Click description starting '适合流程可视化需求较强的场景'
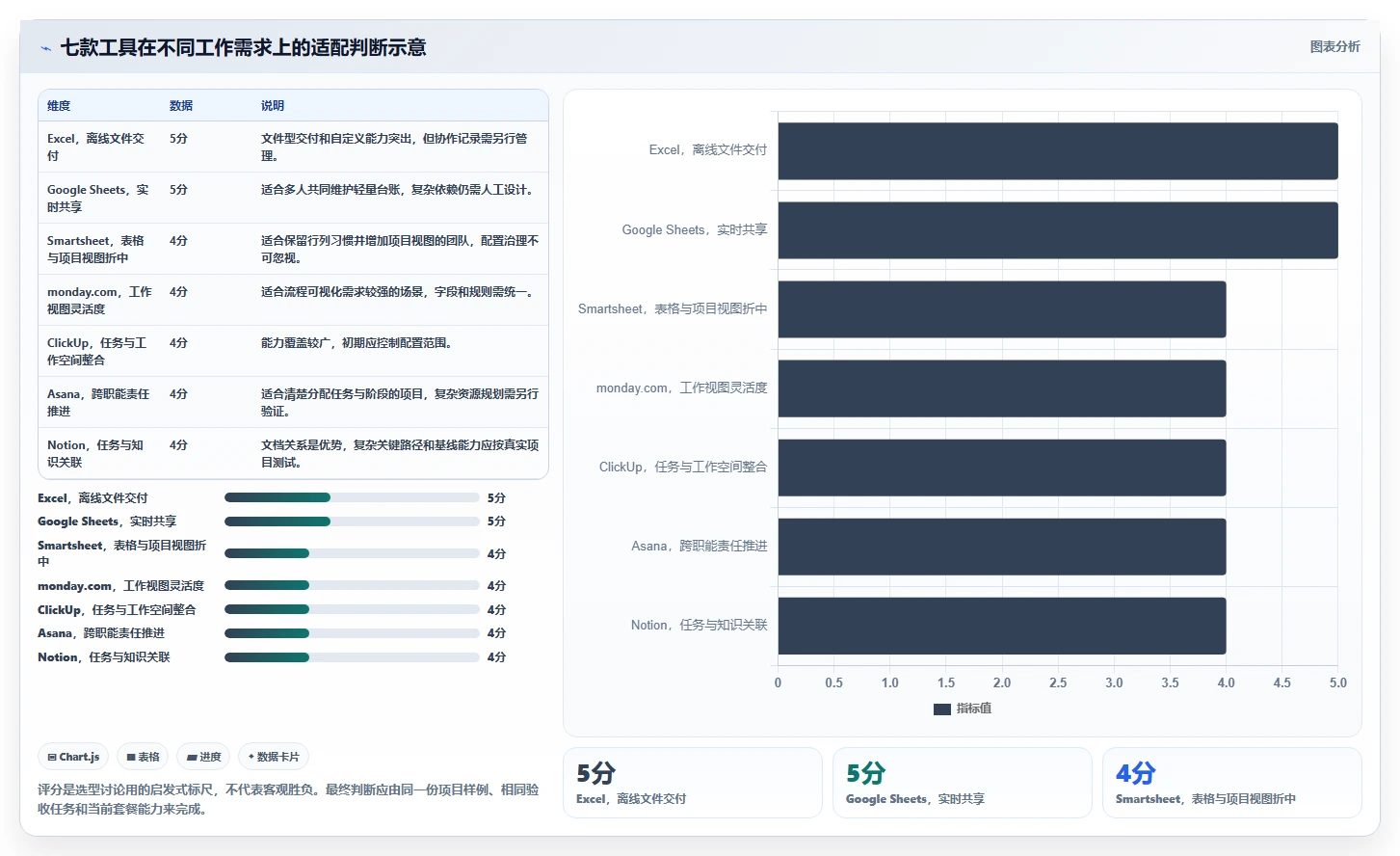This screenshot has height=856, width=1400. click(x=398, y=292)
